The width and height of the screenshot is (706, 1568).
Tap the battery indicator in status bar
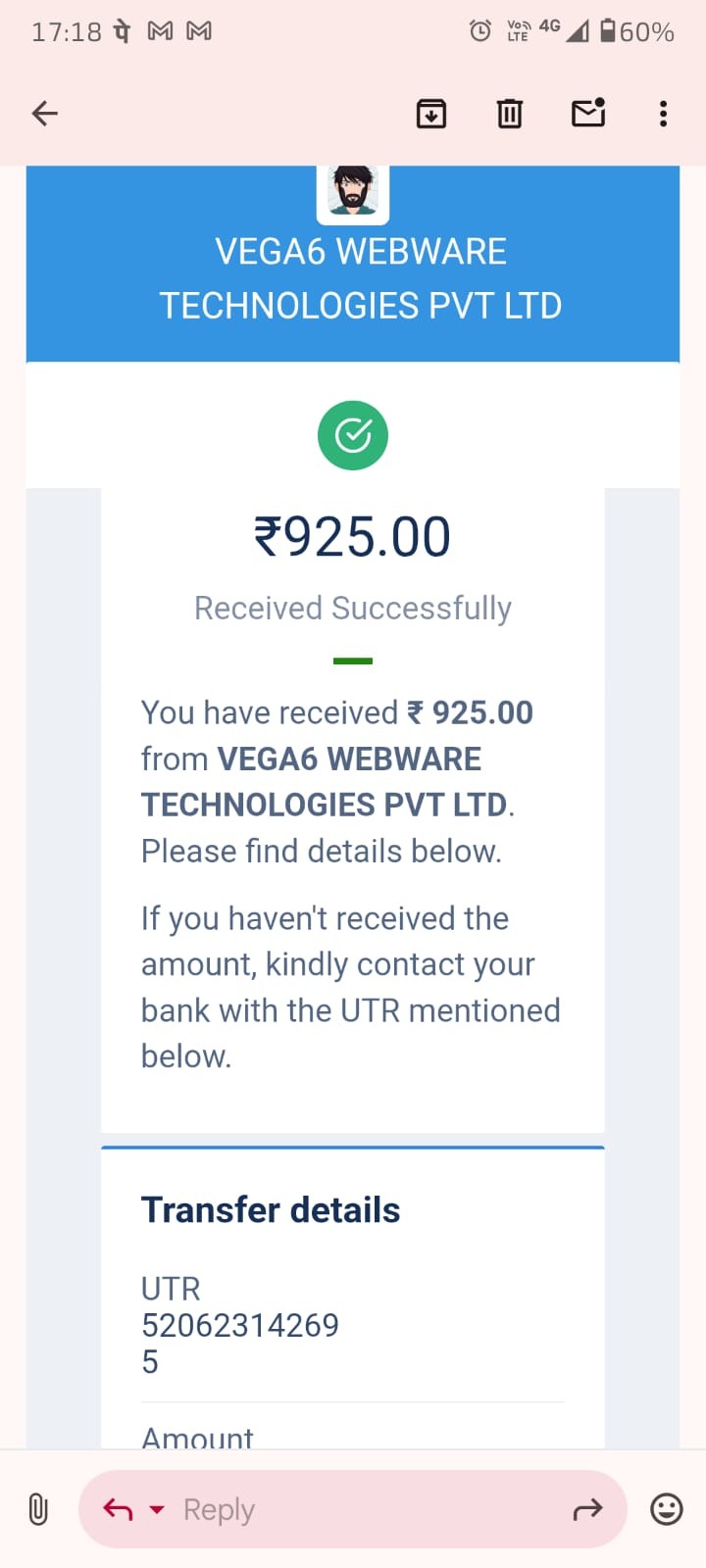coord(608,31)
